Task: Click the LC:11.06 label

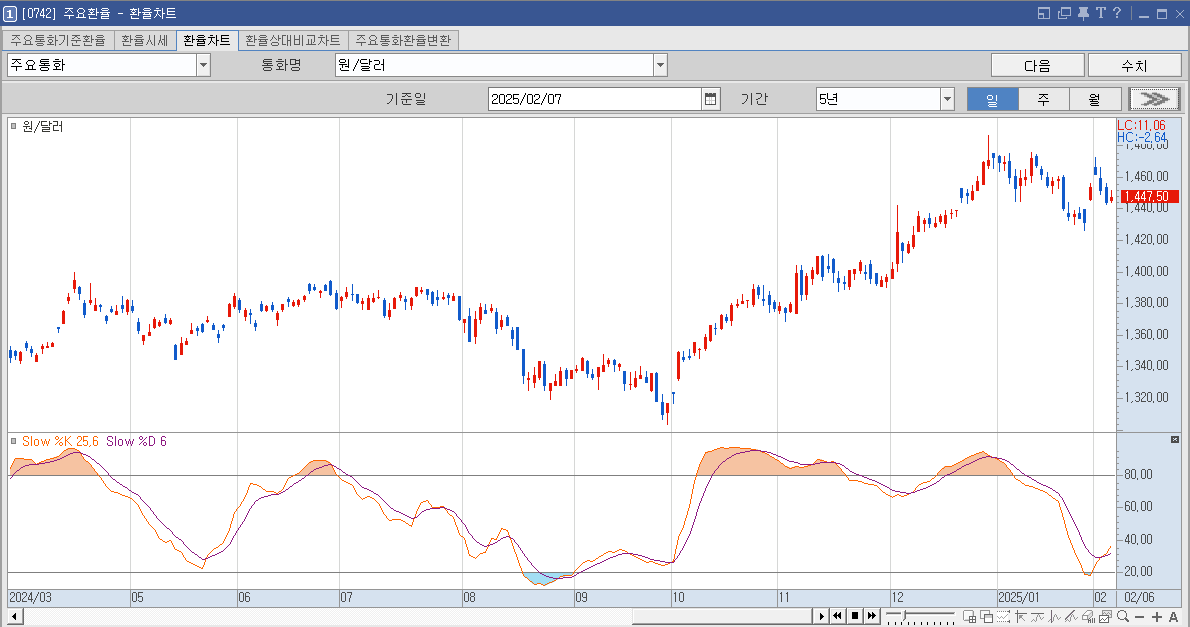Action: [x=1141, y=125]
